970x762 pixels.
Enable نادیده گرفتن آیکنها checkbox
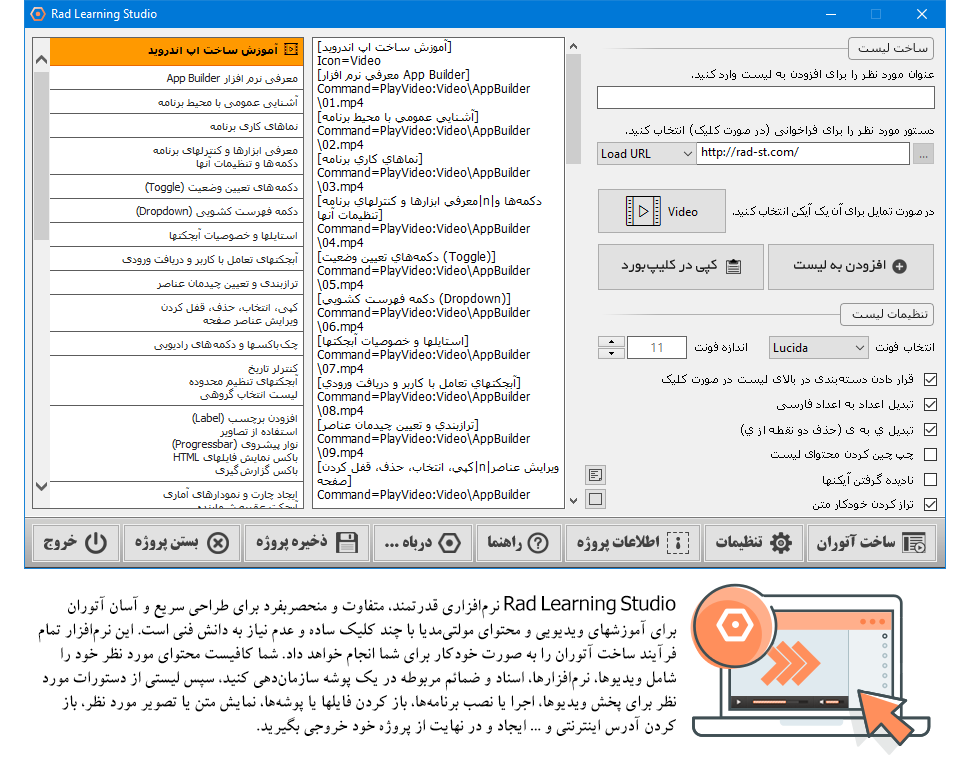930,479
